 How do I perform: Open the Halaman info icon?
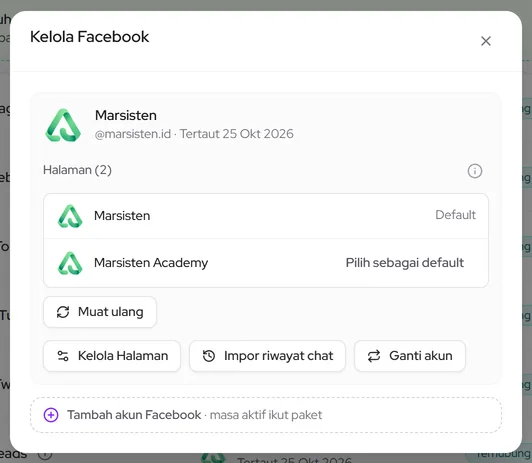tap(475, 171)
